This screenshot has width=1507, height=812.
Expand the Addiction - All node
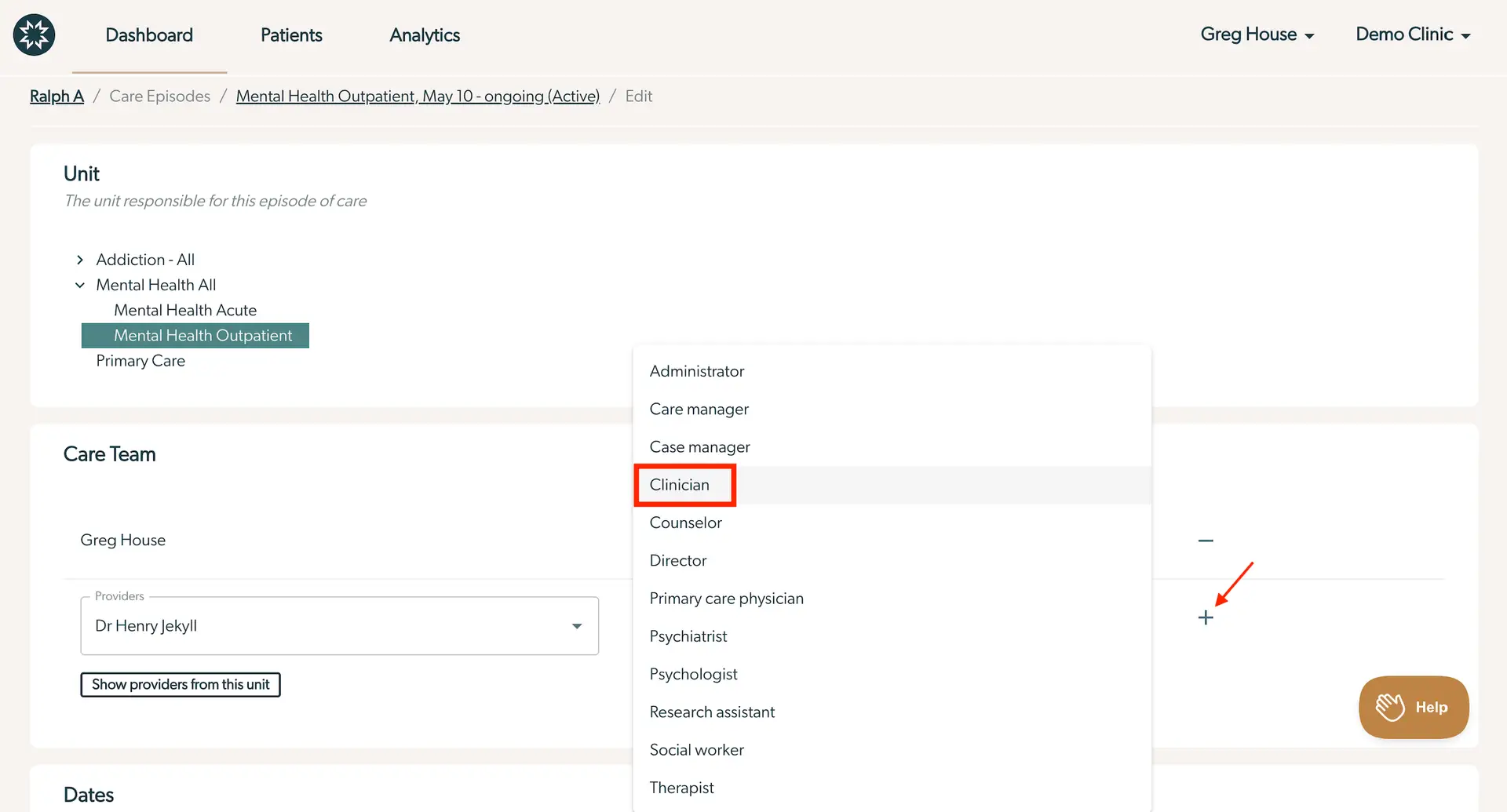(79, 259)
